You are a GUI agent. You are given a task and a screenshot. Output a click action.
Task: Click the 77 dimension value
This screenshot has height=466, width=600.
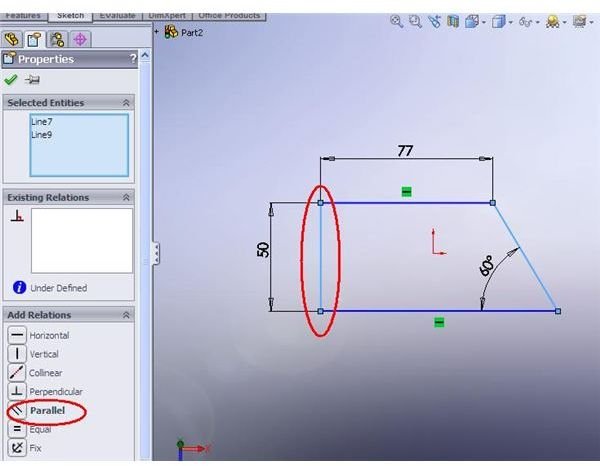(x=405, y=151)
